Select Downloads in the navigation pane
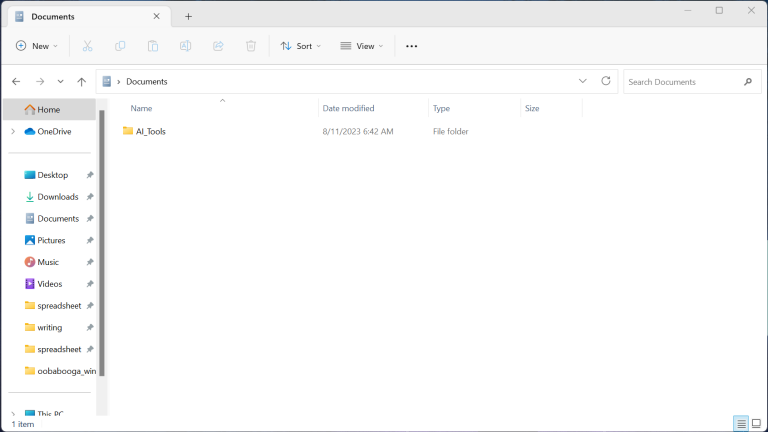768x432 pixels. (x=57, y=197)
